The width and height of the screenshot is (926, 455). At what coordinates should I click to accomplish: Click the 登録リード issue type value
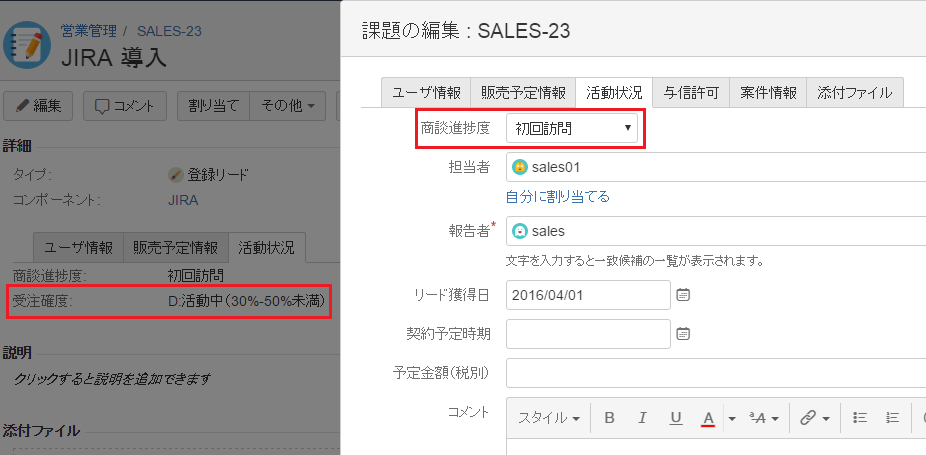click(x=208, y=175)
